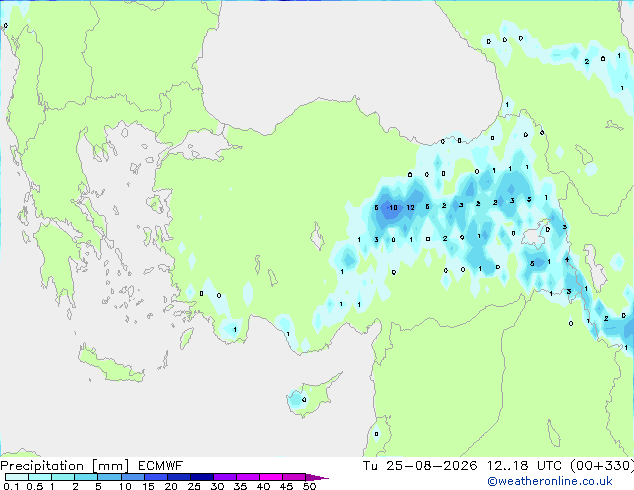Select the 25–30 mm dark navy legend swatch

pyautogui.click(x=202, y=477)
